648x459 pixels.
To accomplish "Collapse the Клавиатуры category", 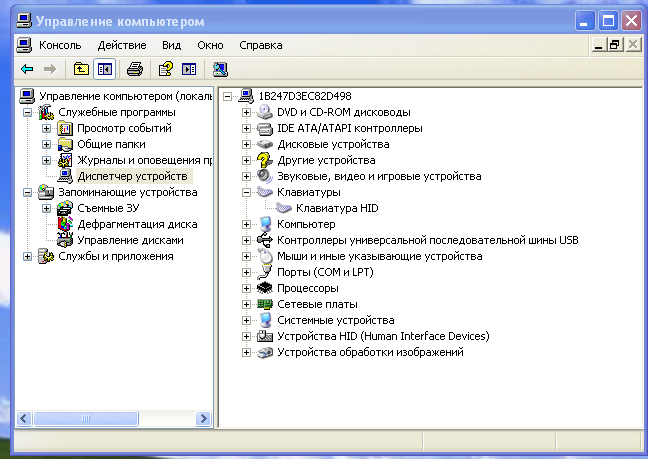I will (246, 192).
